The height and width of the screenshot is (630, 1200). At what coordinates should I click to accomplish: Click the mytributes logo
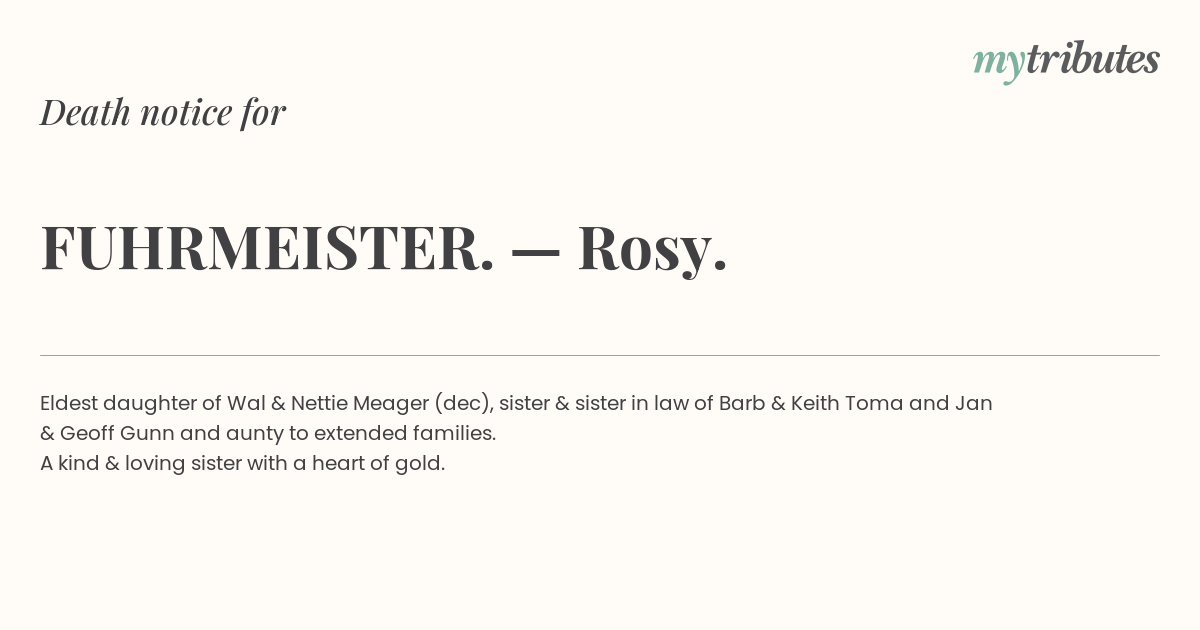point(1066,61)
